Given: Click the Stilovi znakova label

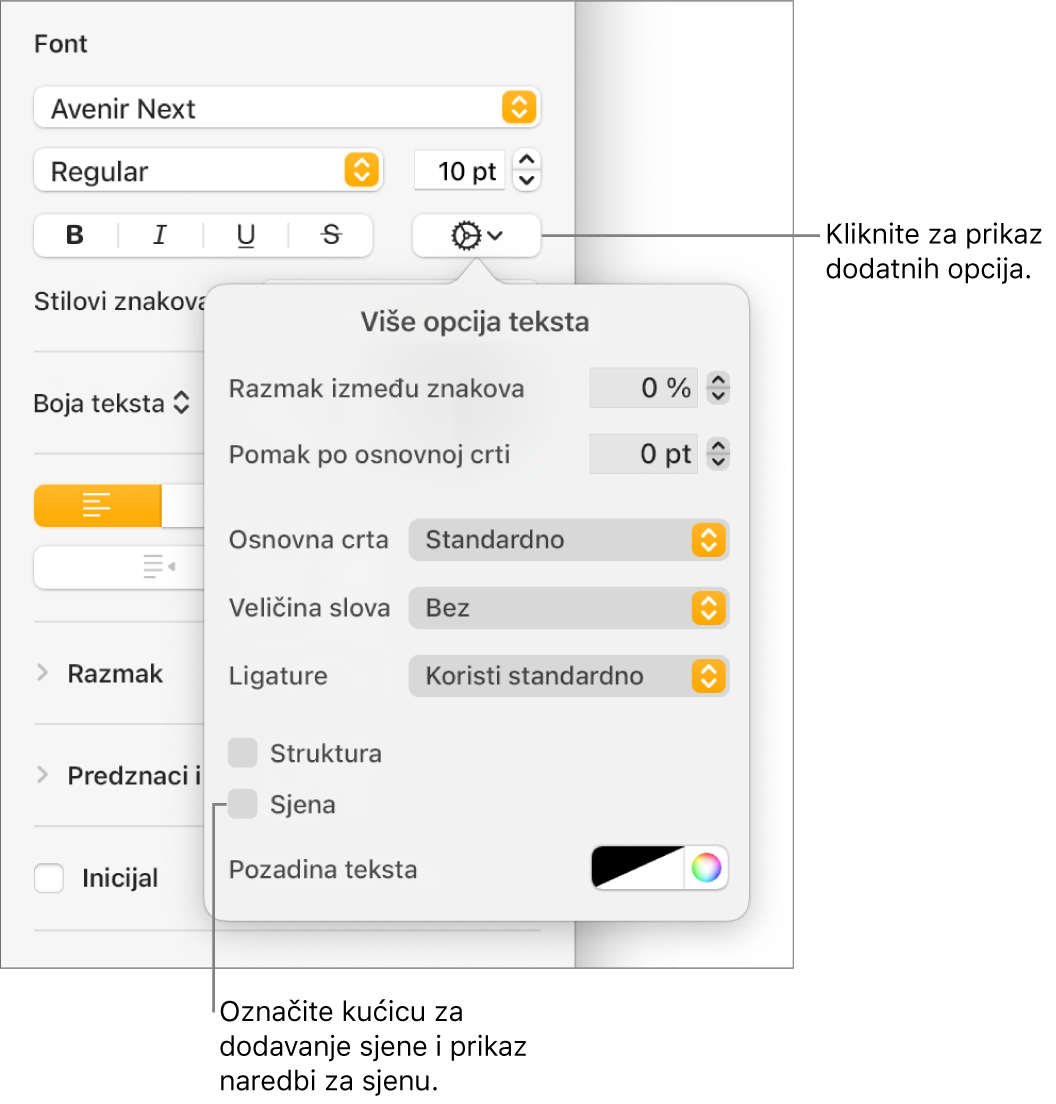Looking at the screenshot, I should (x=120, y=301).
